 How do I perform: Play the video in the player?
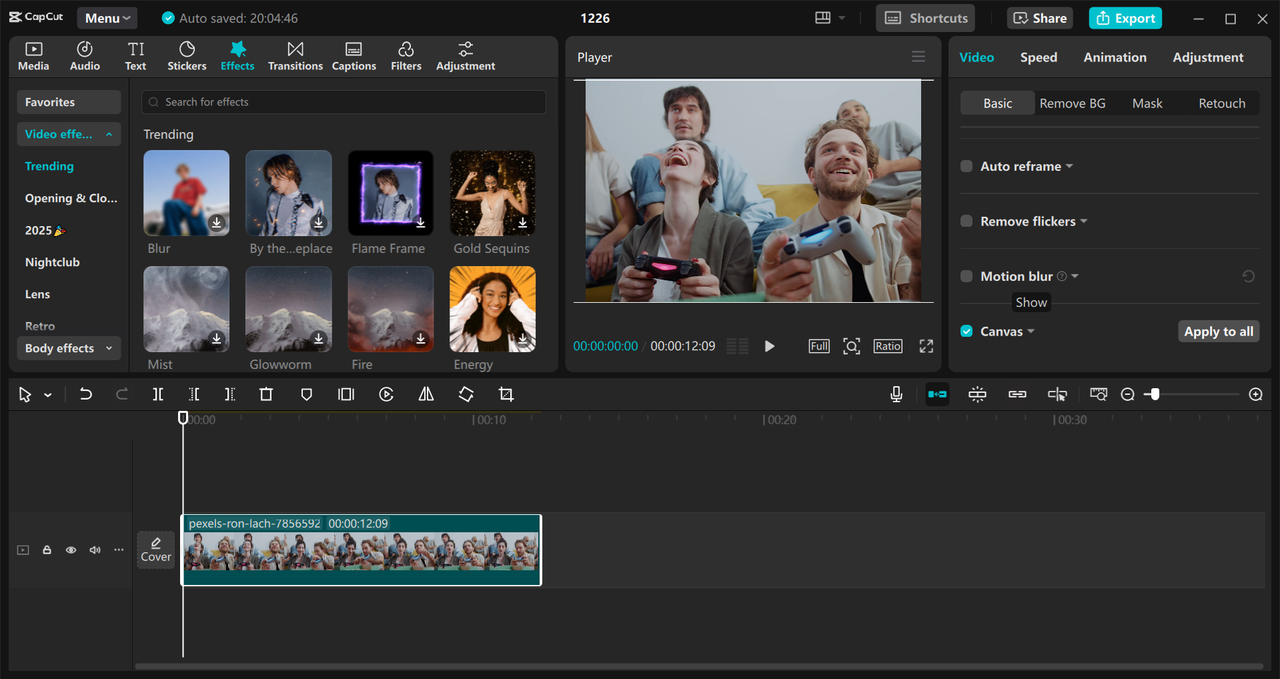pyautogui.click(x=769, y=346)
